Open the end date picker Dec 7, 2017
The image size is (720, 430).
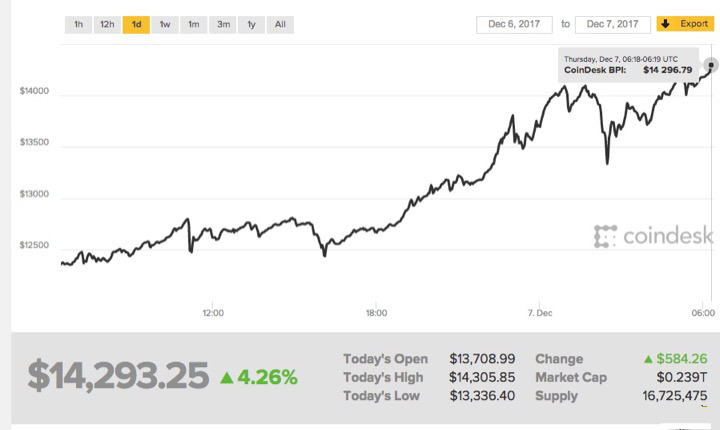613,23
